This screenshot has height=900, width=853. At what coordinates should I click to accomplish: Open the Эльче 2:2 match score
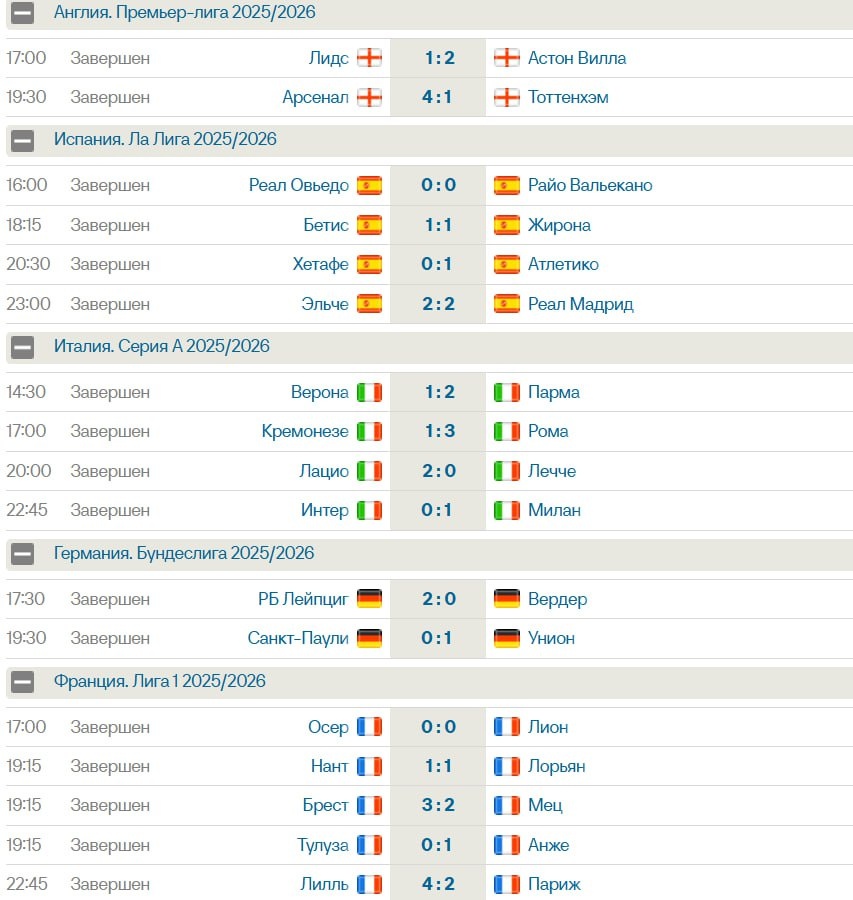438,304
